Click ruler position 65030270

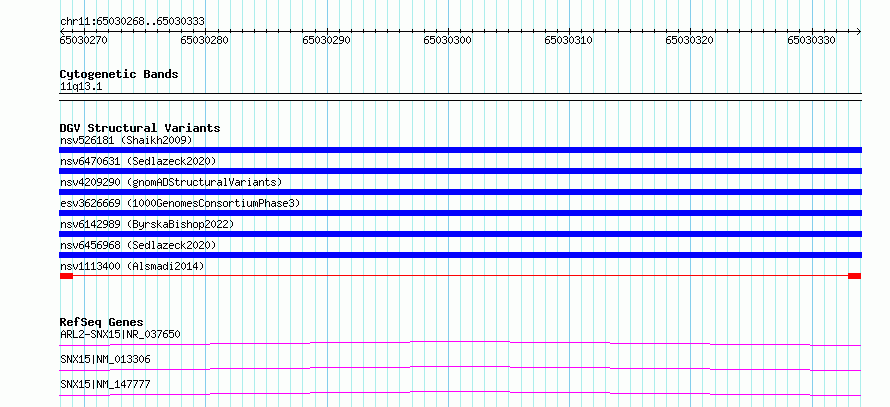(84, 40)
